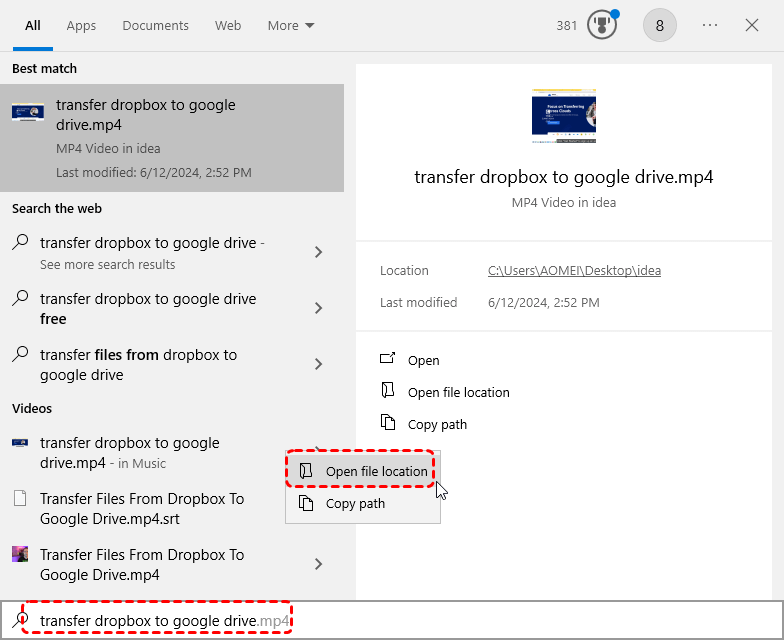Open the Documents tab
The width and height of the screenshot is (784, 640).
[156, 26]
